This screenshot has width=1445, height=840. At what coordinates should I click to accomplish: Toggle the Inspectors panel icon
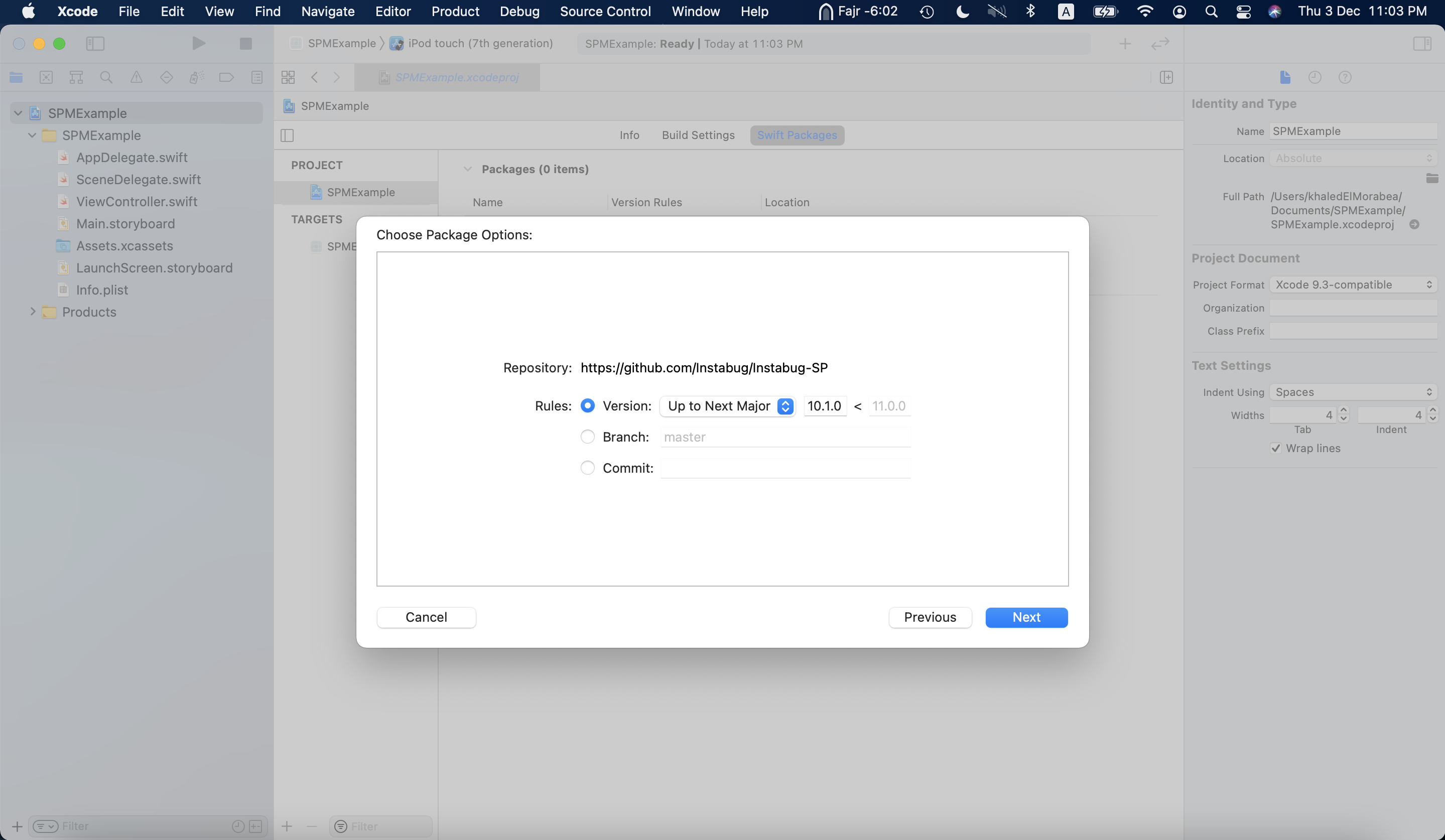click(1422, 44)
